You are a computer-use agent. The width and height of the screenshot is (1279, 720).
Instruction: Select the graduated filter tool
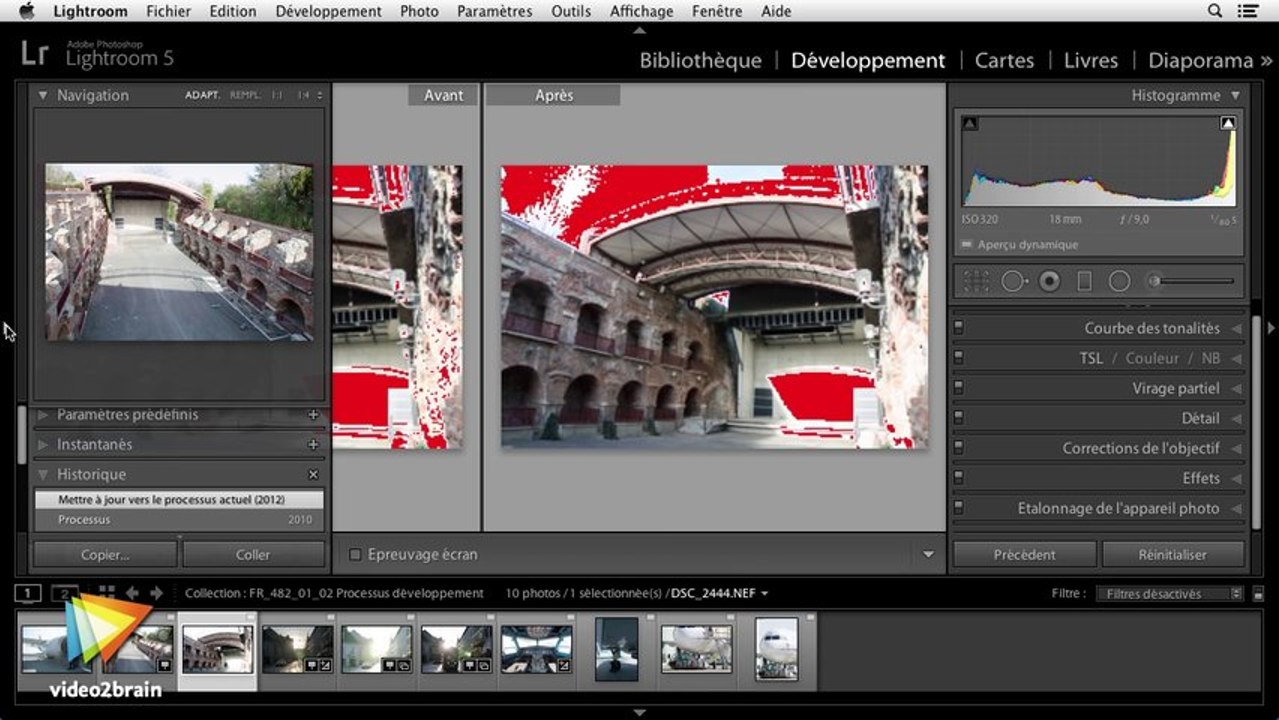click(1084, 281)
